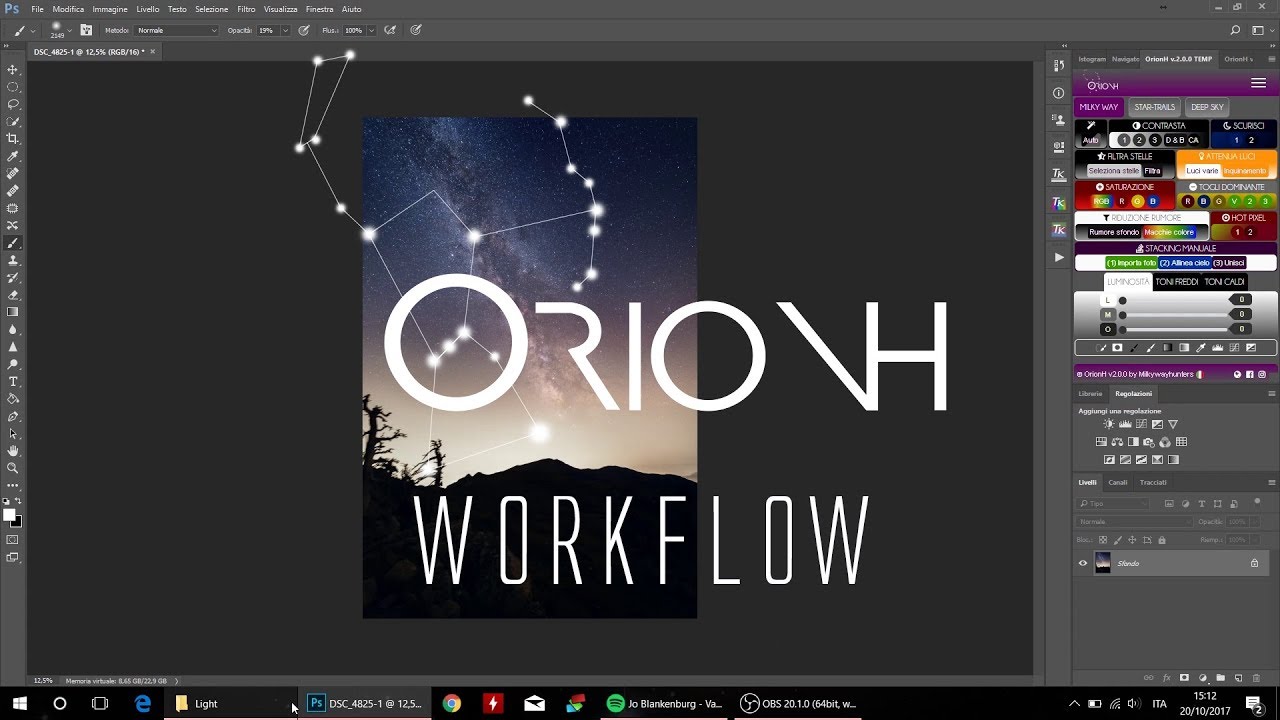The width and height of the screenshot is (1280, 720).
Task: Delete layer with the trash icon
Action: point(1256,678)
